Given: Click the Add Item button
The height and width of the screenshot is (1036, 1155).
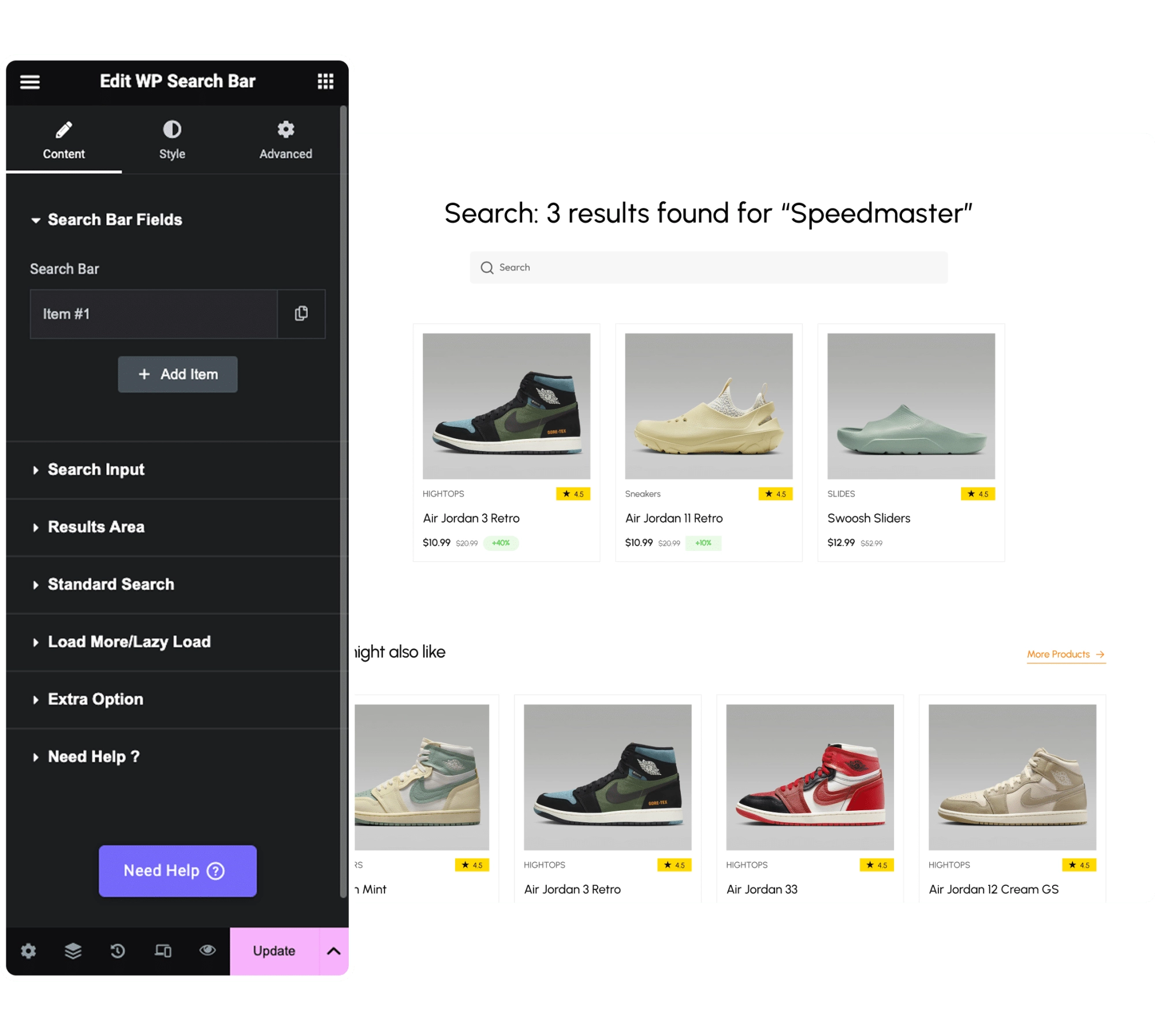Looking at the screenshot, I should point(178,374).
